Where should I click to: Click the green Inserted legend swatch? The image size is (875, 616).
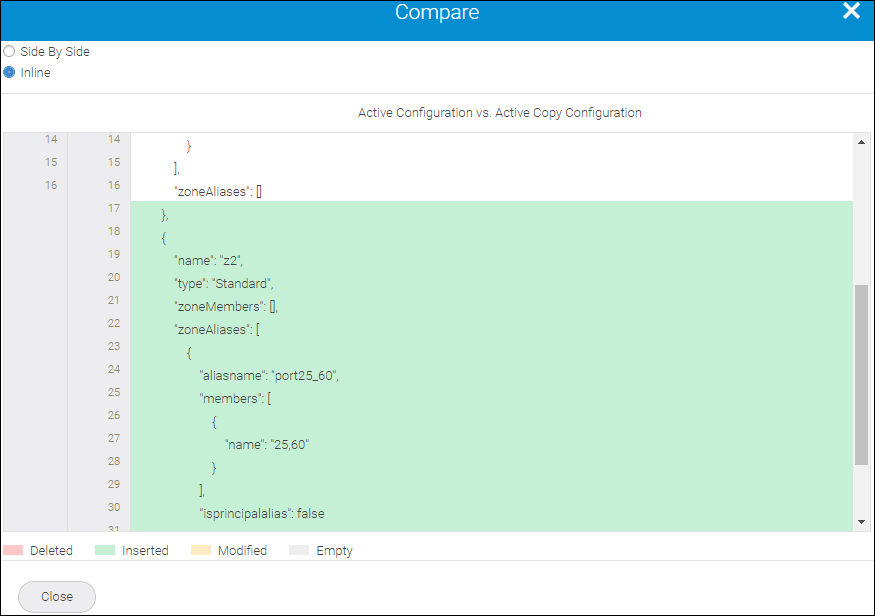pos(105,551)
